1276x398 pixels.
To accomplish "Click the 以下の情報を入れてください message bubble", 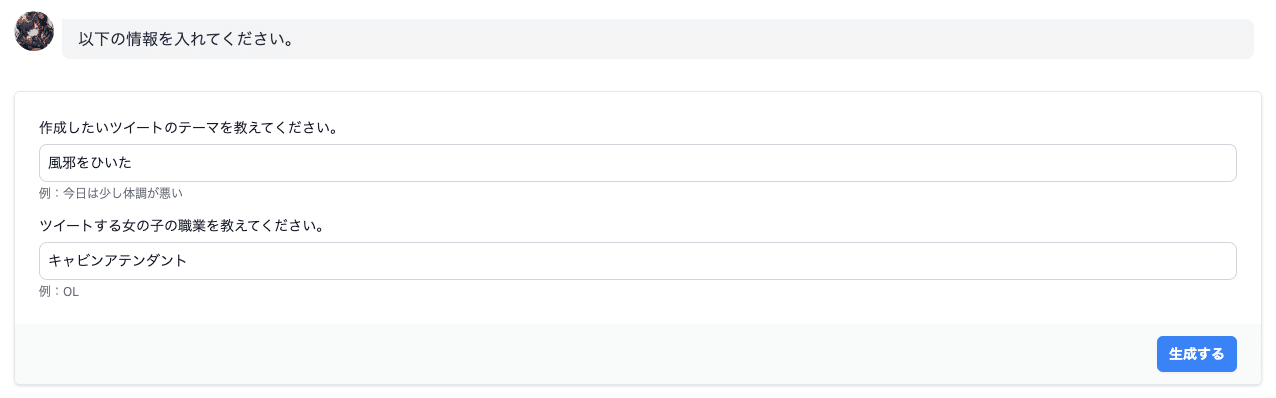I will 657,39.
